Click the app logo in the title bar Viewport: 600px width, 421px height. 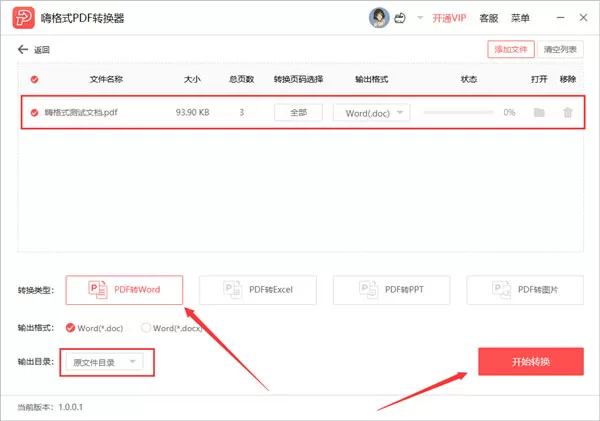point(23,18)
